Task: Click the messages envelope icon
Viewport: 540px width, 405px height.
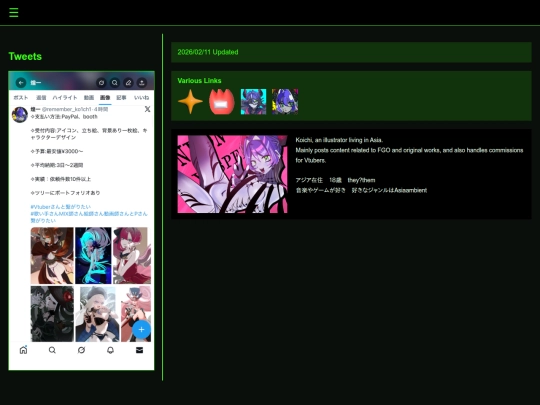Action: (139, 350)
